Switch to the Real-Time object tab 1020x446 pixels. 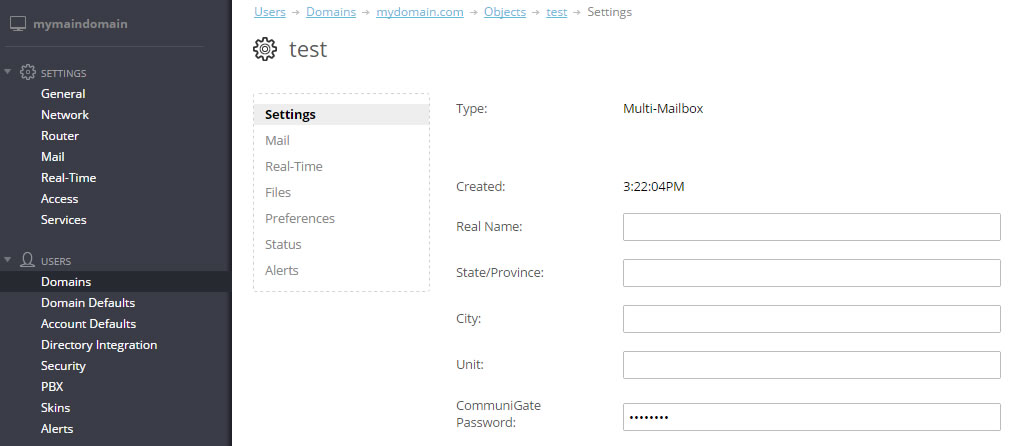[293, 166]
